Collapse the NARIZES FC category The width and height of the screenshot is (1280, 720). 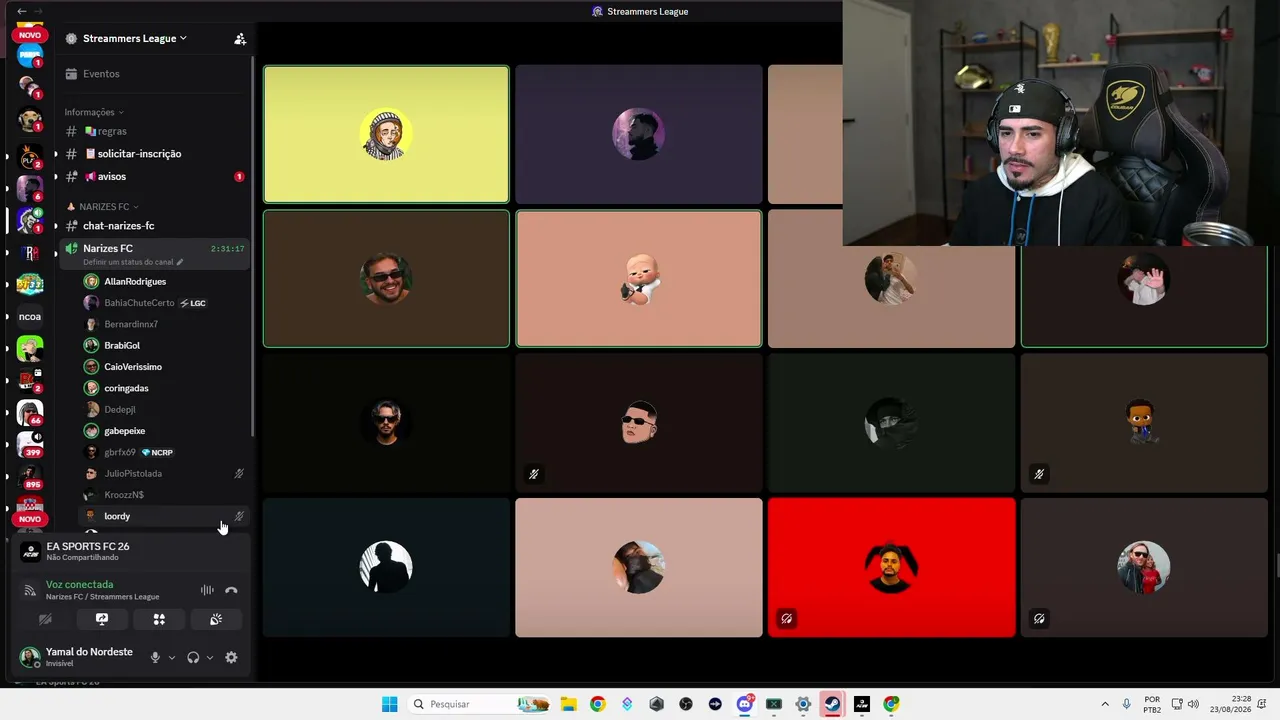point(102,207)
